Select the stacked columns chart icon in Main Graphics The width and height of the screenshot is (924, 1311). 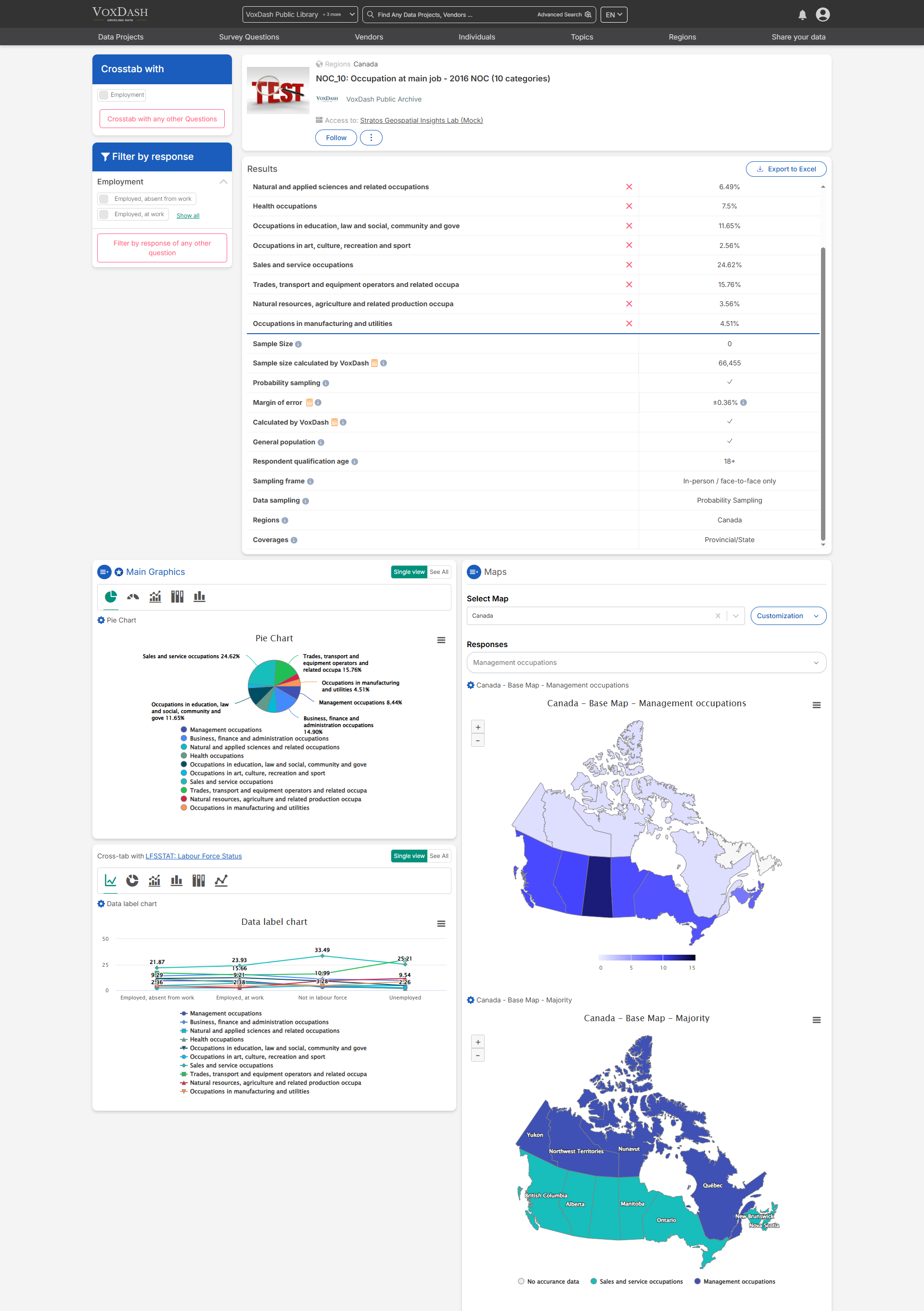177,597
